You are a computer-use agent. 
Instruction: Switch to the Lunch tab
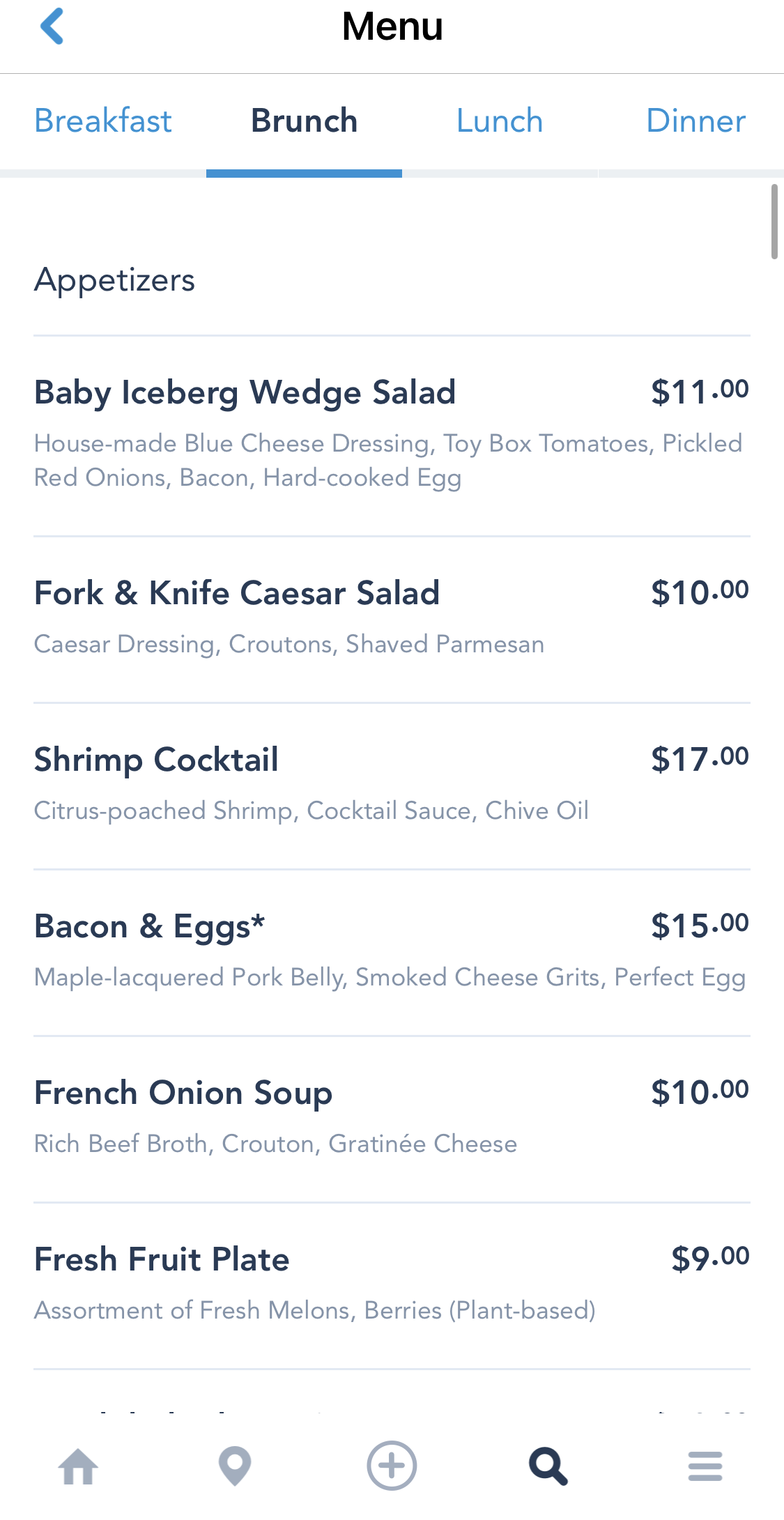pyautogui.click(x=500, y=121)
